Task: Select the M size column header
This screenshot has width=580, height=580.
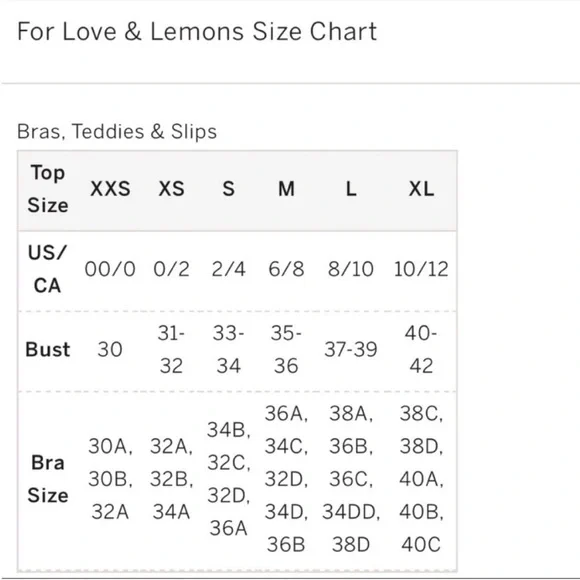Action: pyautogui.click(x=286, y=189)
